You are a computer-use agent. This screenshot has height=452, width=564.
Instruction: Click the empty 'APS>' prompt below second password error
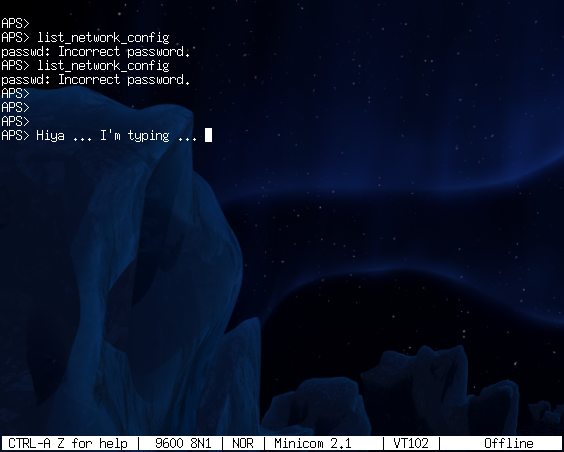[15, 93]
